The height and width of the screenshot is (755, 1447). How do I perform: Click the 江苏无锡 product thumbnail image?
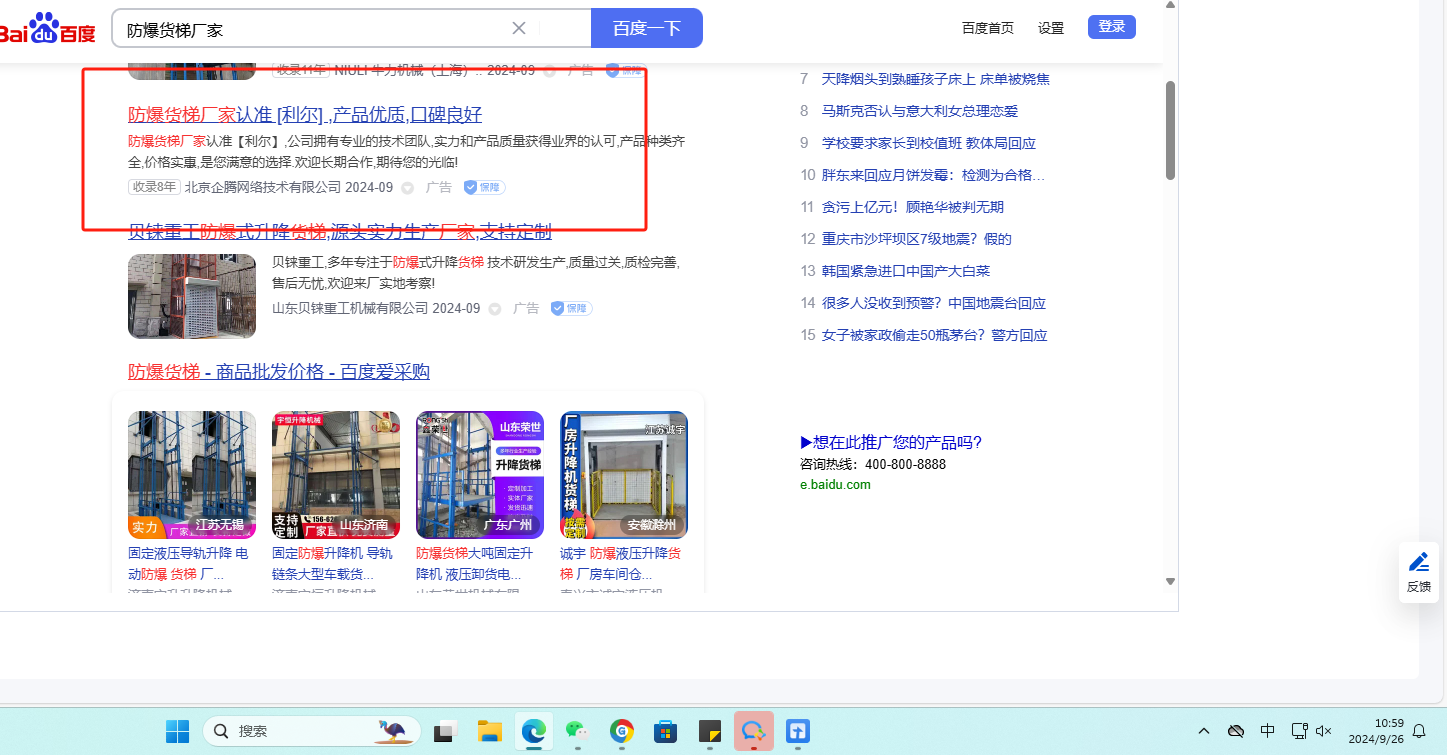pyautogui.click(x=192, y=474)
